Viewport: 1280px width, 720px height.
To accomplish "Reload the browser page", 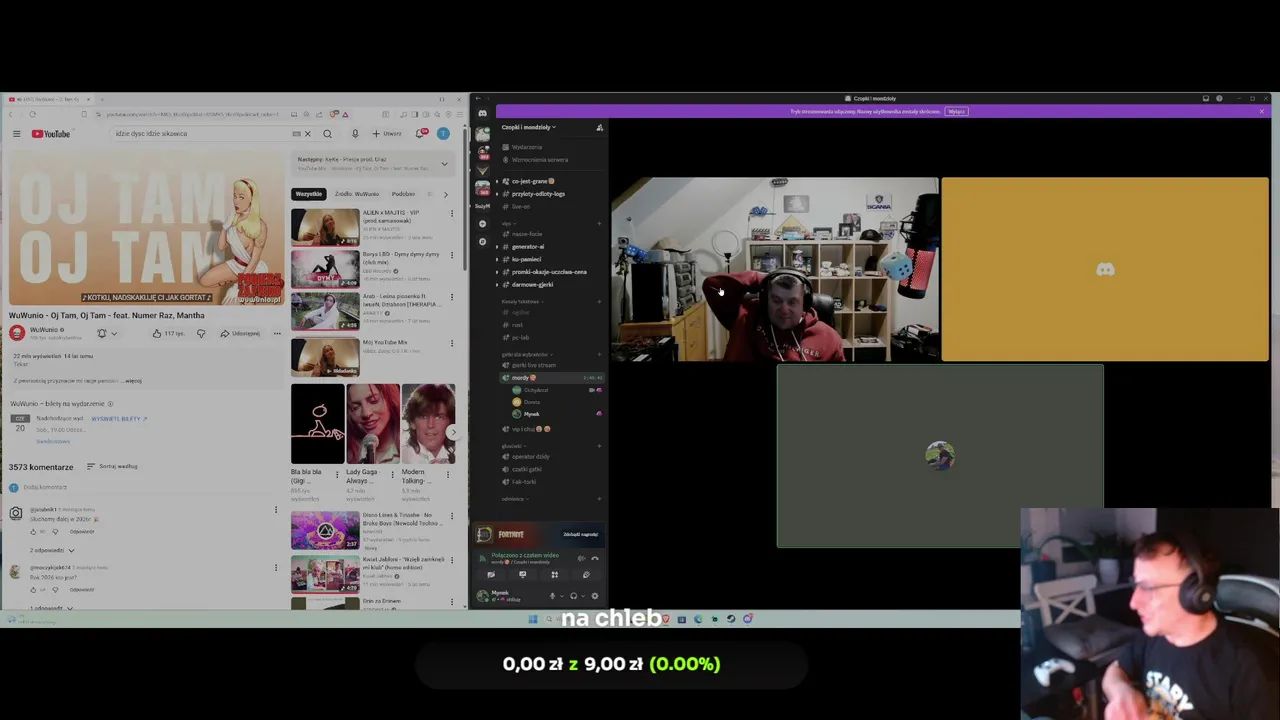I will pyautogui.click(x=32, y=114).
